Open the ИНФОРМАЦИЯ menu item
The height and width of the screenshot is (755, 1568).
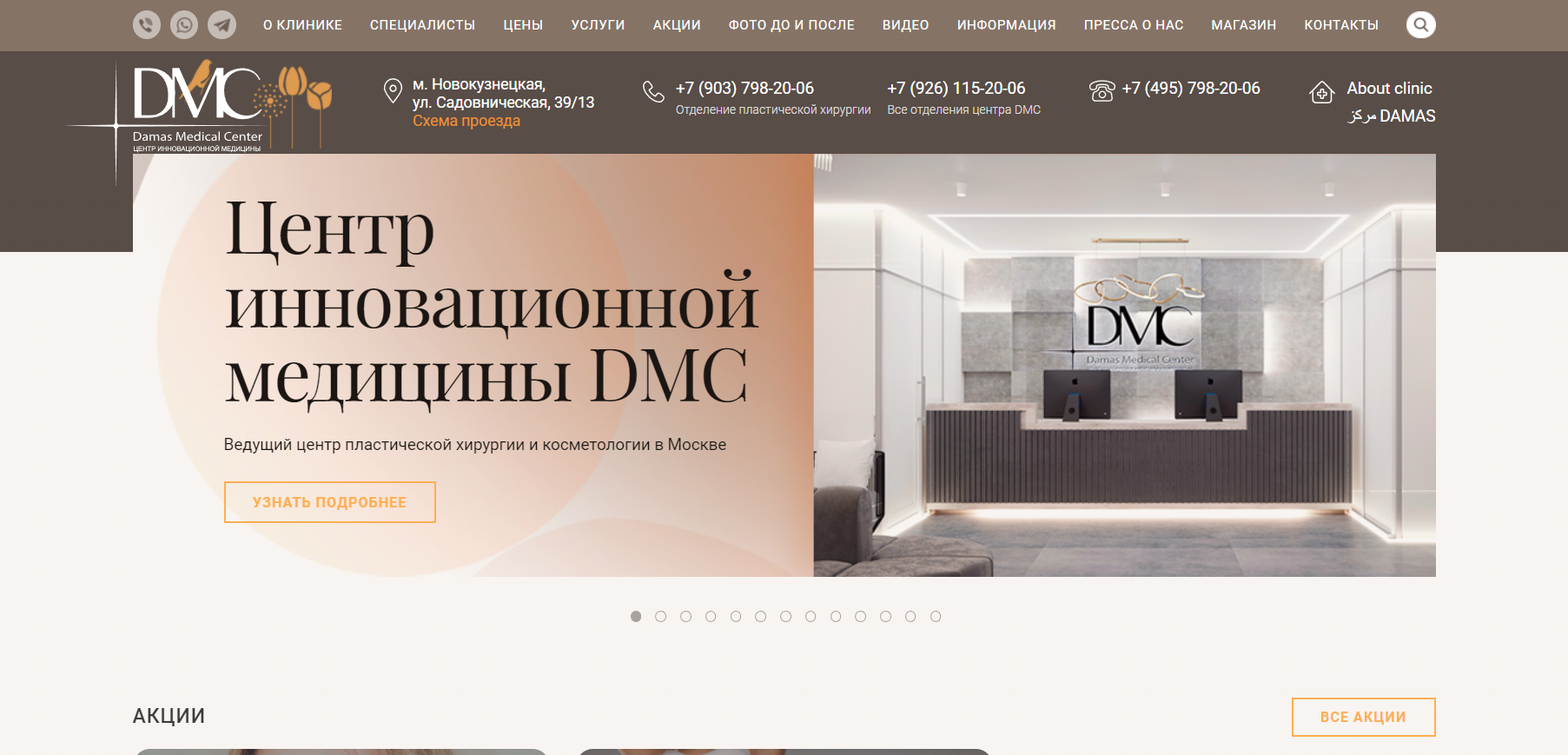(1006, 25)
